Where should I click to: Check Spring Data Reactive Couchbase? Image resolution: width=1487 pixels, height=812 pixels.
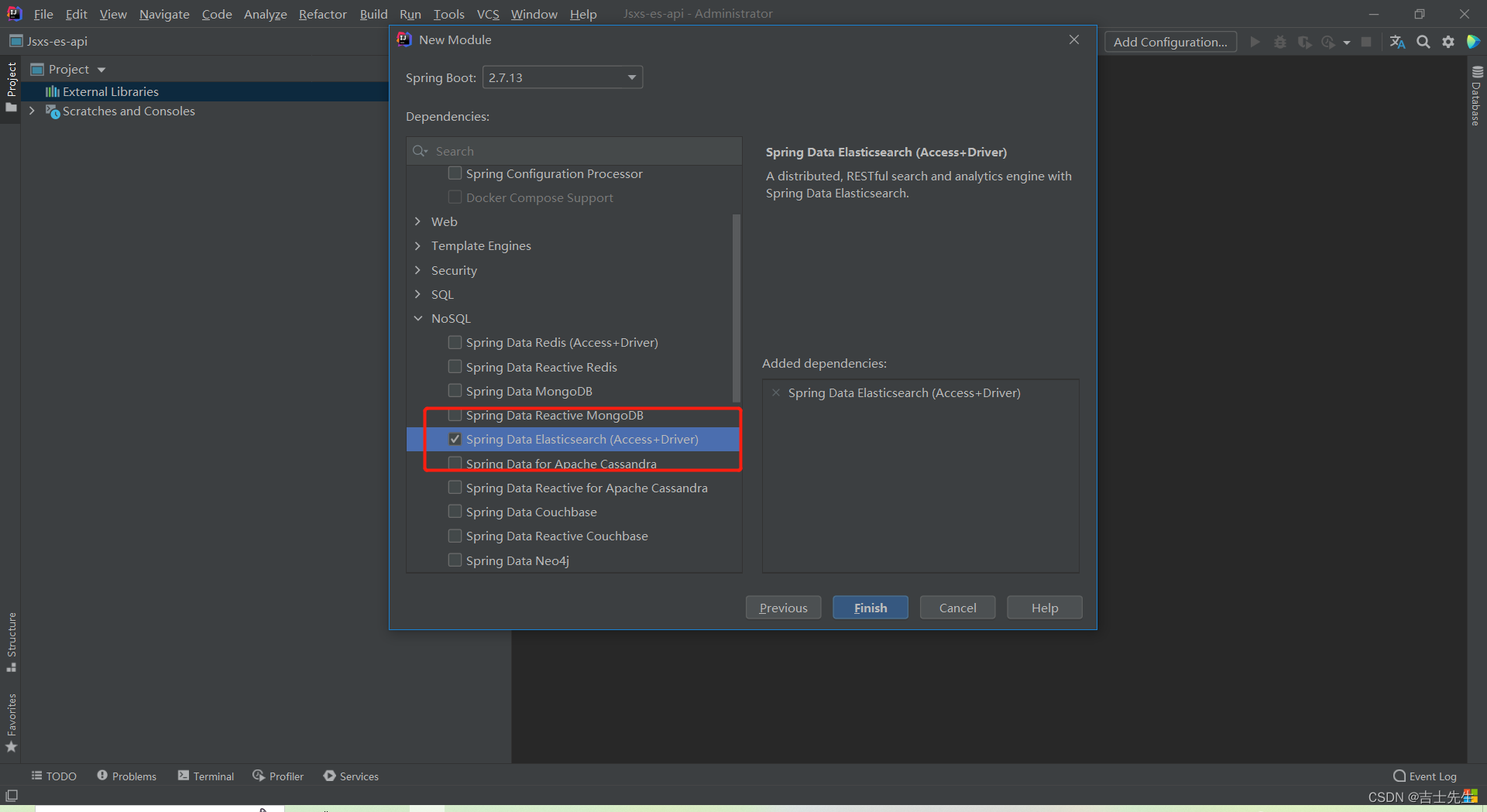click(x=455, y=535)
